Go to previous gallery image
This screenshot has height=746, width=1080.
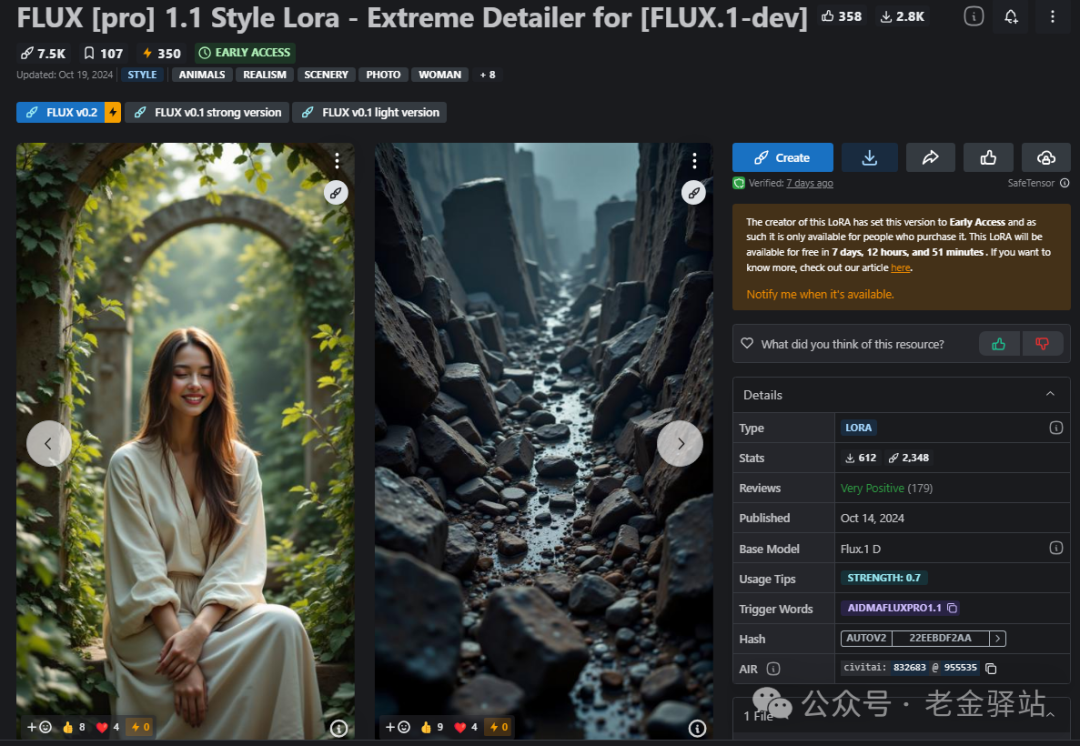coord(48,444)
